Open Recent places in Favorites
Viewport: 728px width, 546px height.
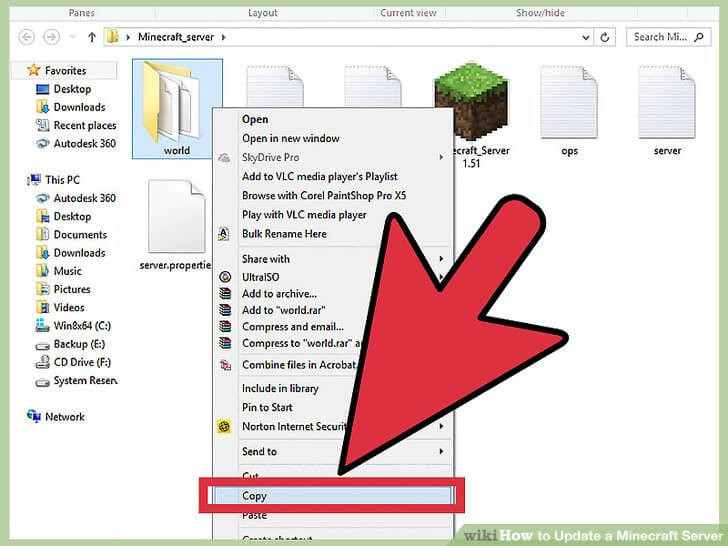coord(85,125)
